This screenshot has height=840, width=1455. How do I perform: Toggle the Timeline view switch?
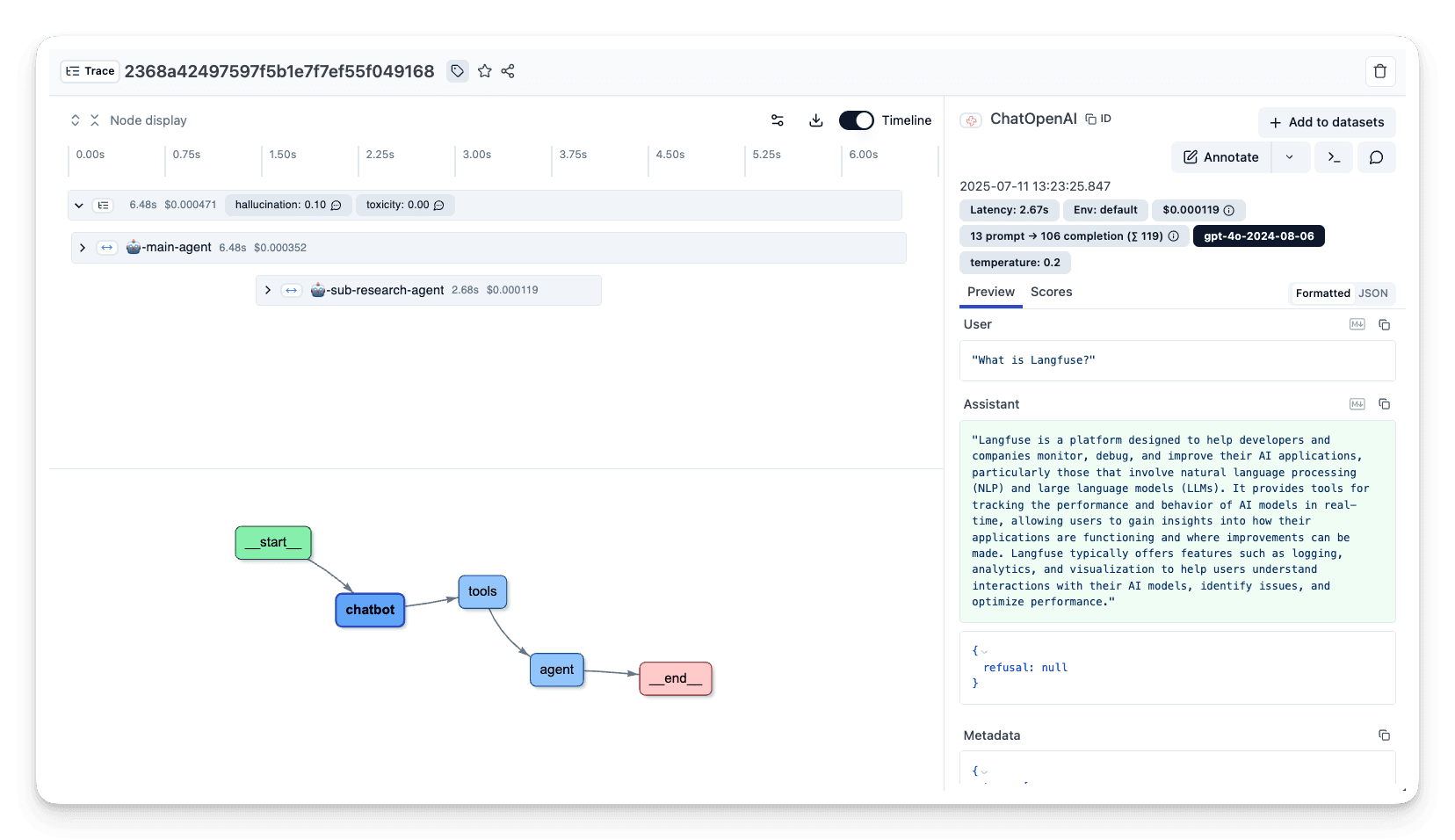tap(856, 120)
